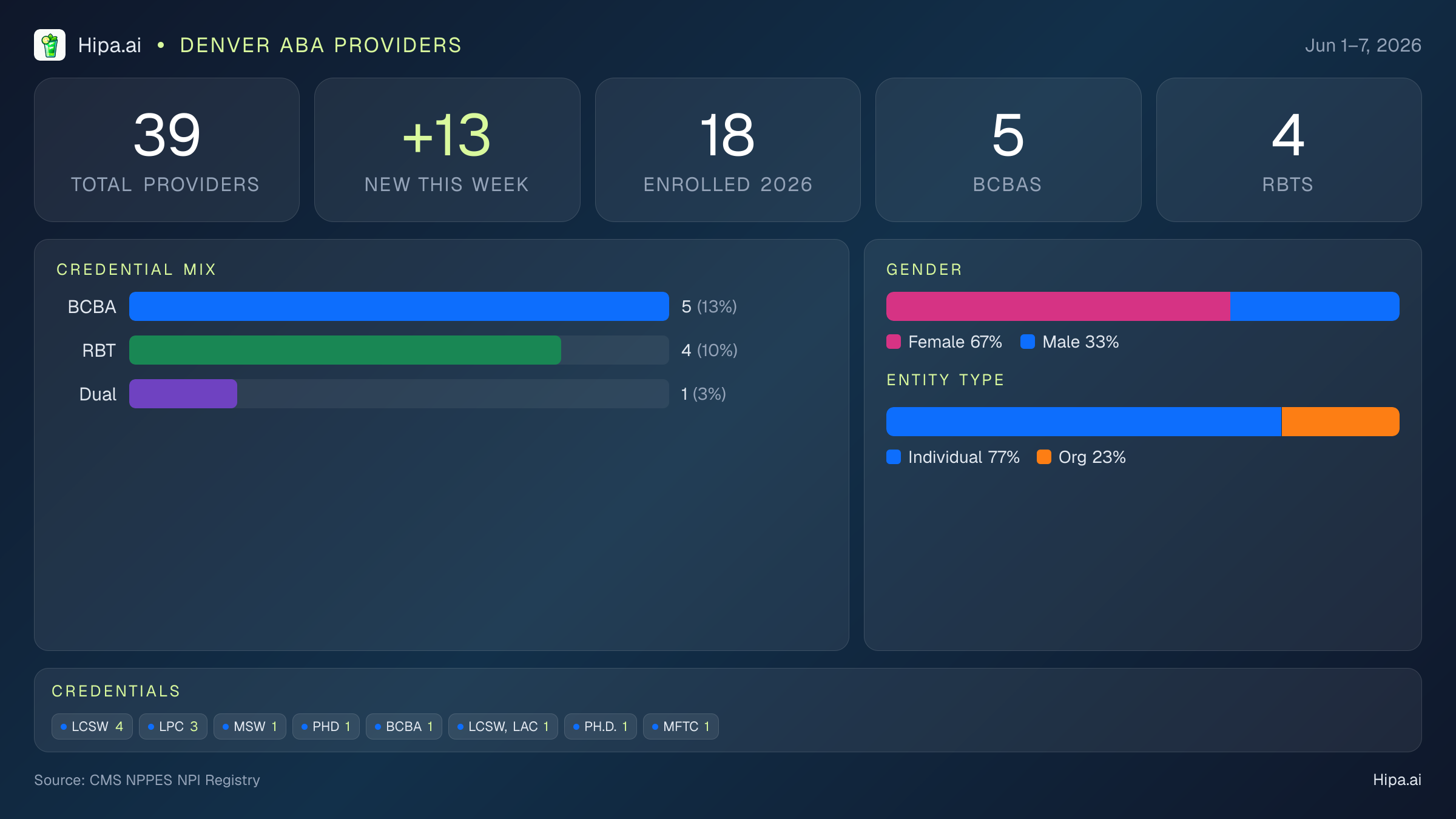Open the Total Providers 39 card

(x=167, y=150)
